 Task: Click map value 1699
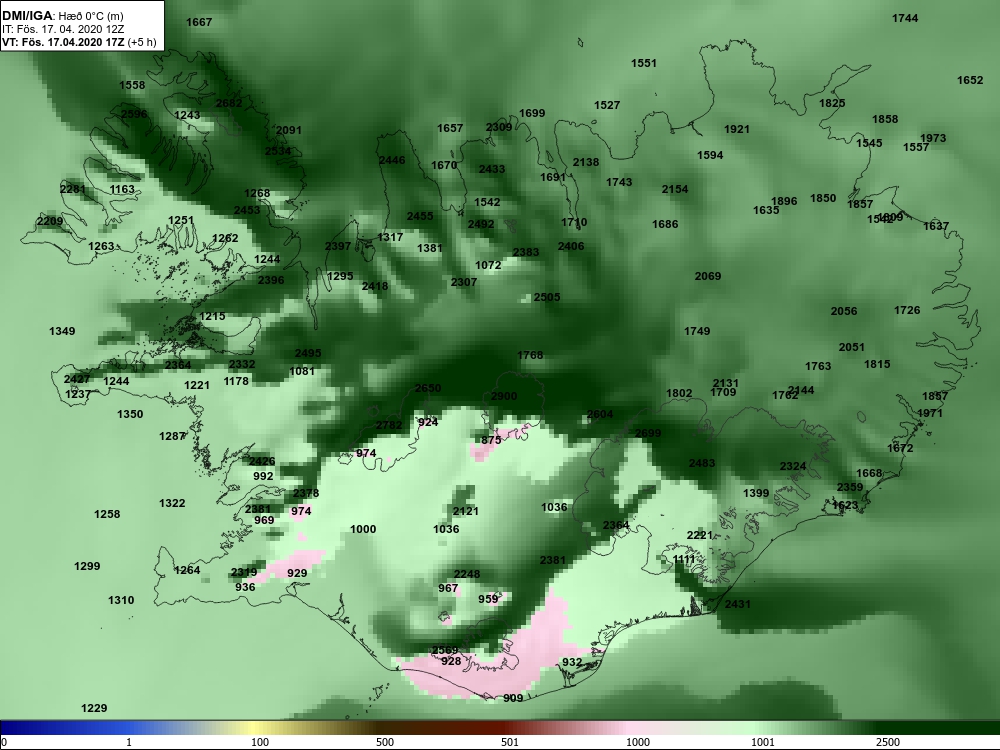(532, 114)
